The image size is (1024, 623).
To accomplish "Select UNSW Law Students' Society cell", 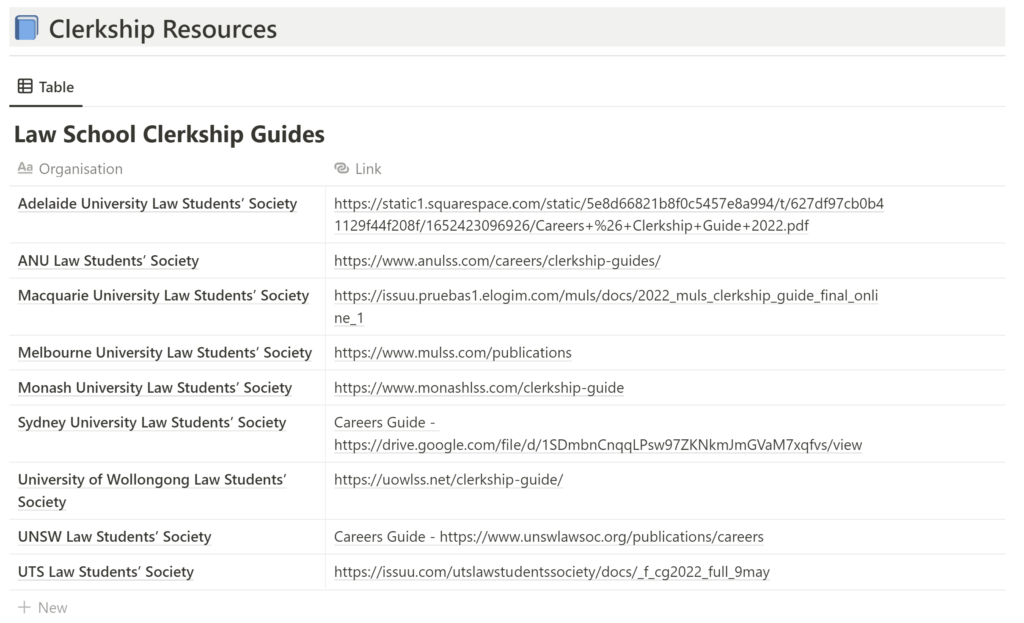I will (x=167, y=537).
